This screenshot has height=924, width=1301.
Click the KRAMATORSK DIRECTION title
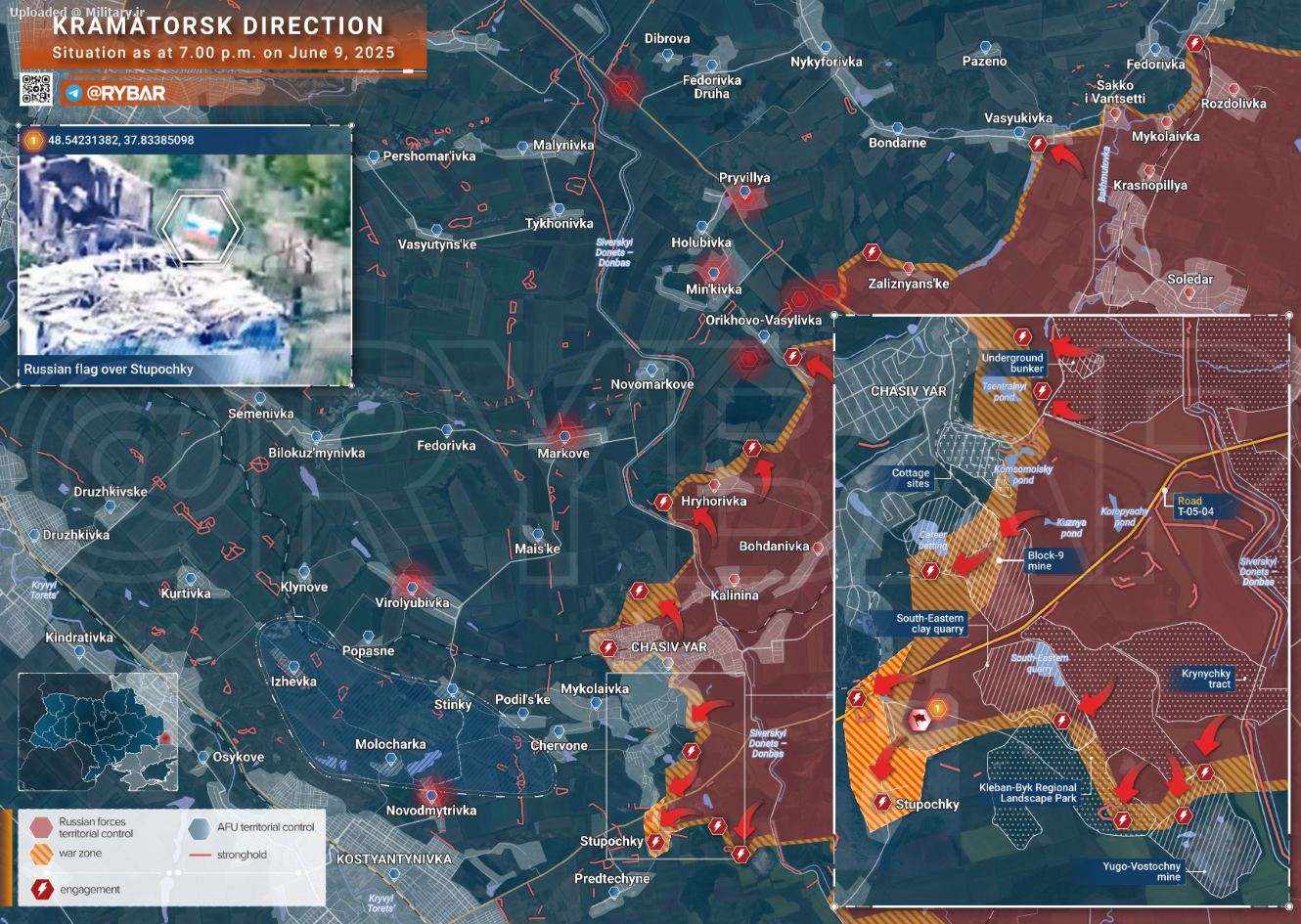218,26
